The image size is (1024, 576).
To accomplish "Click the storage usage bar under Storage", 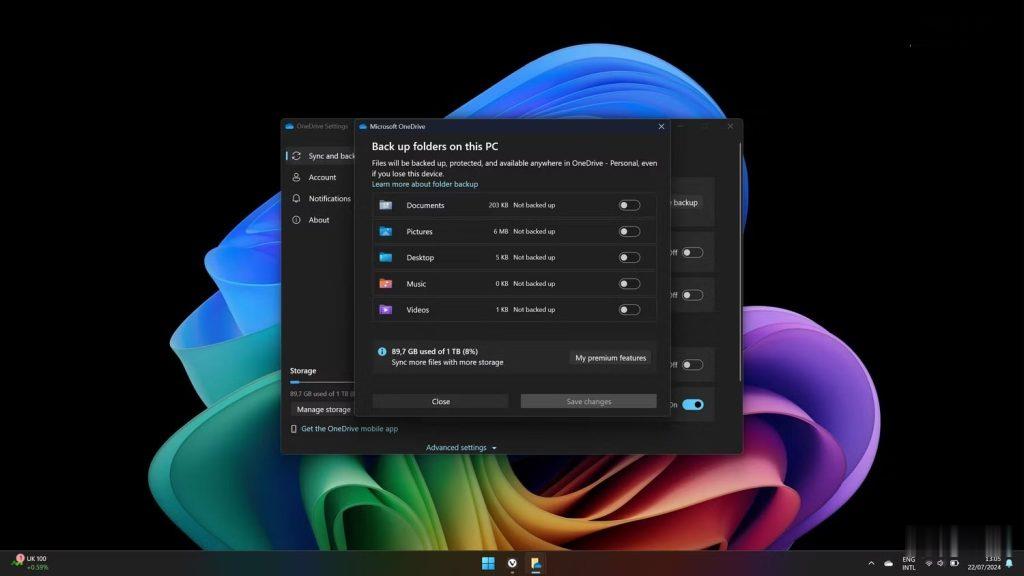I will coord(322,382).
